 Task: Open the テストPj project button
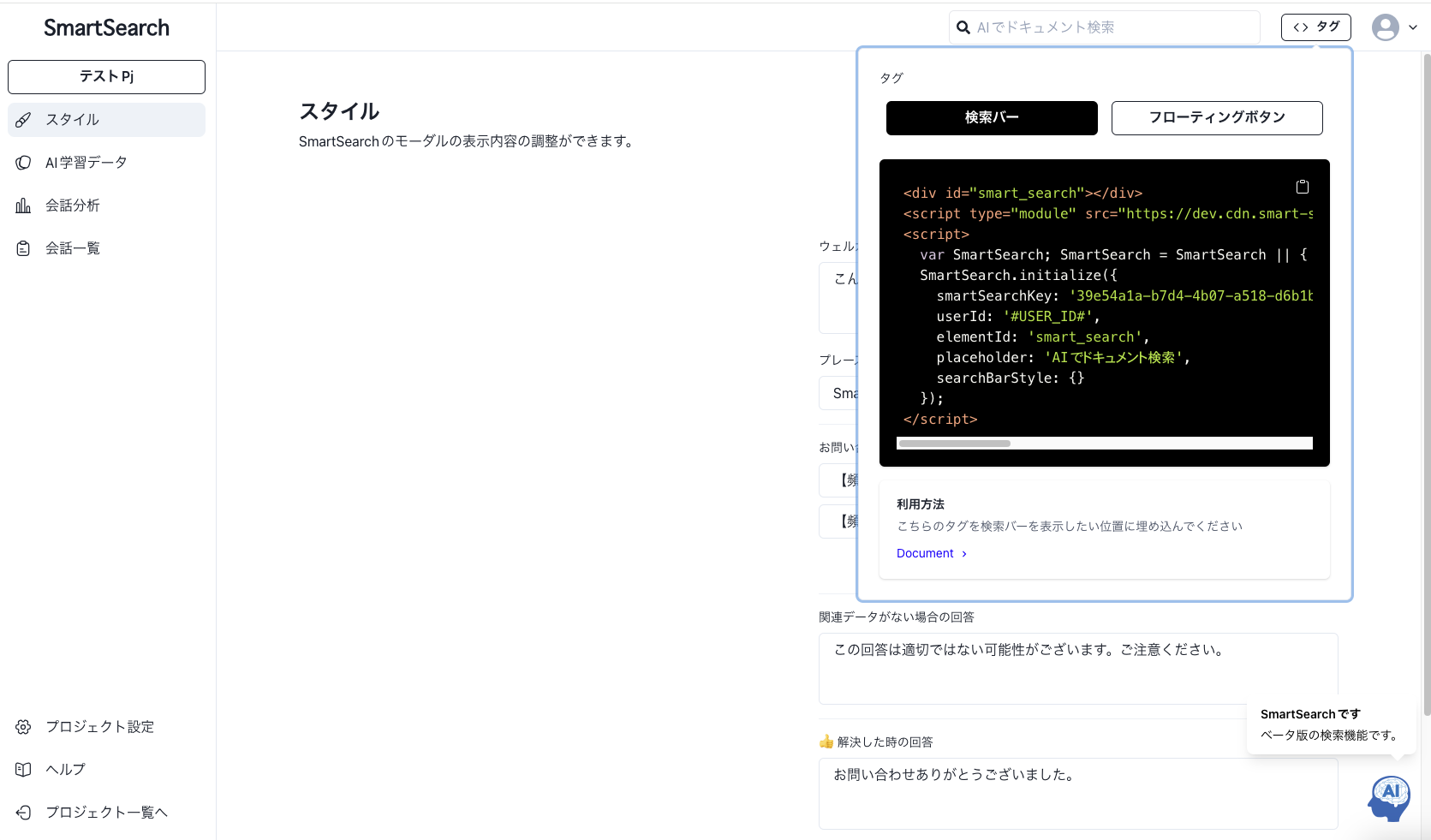tap(106, 77)
